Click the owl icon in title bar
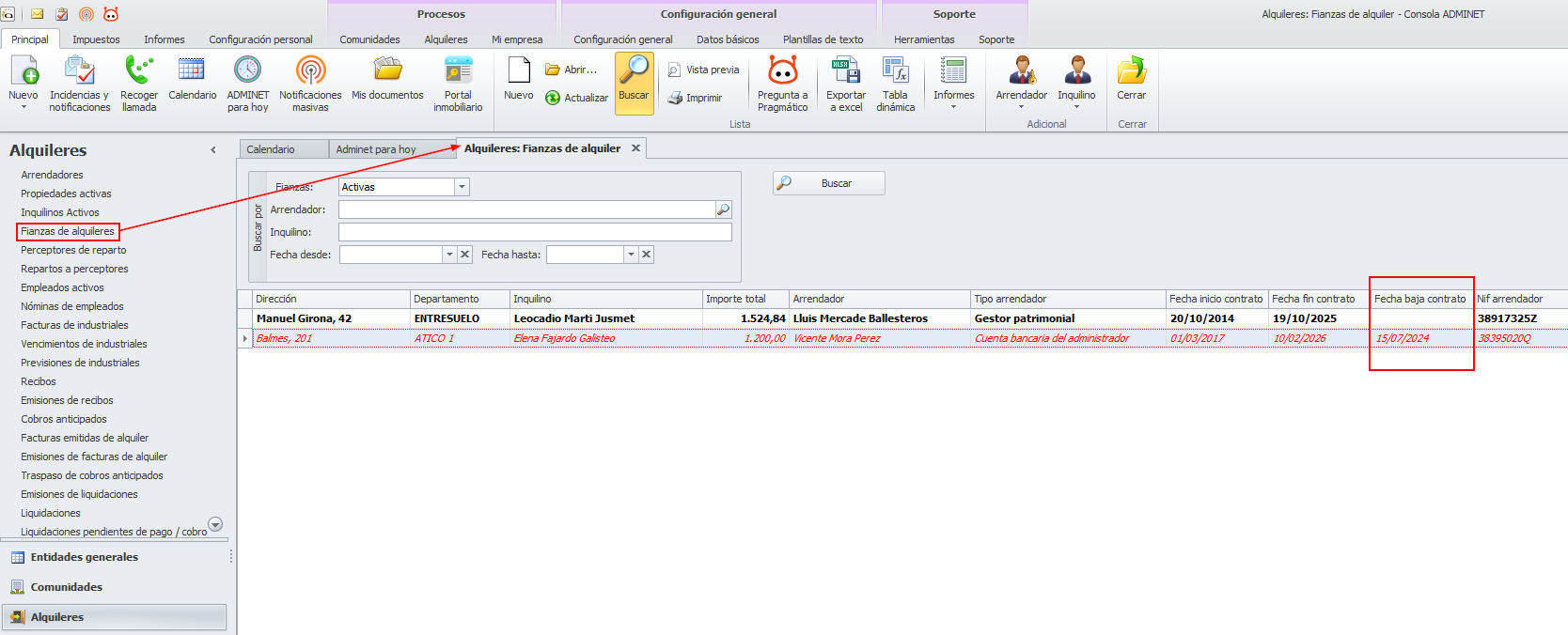The width and height of the screenshot is (1568, 635). tap(111, 14)
